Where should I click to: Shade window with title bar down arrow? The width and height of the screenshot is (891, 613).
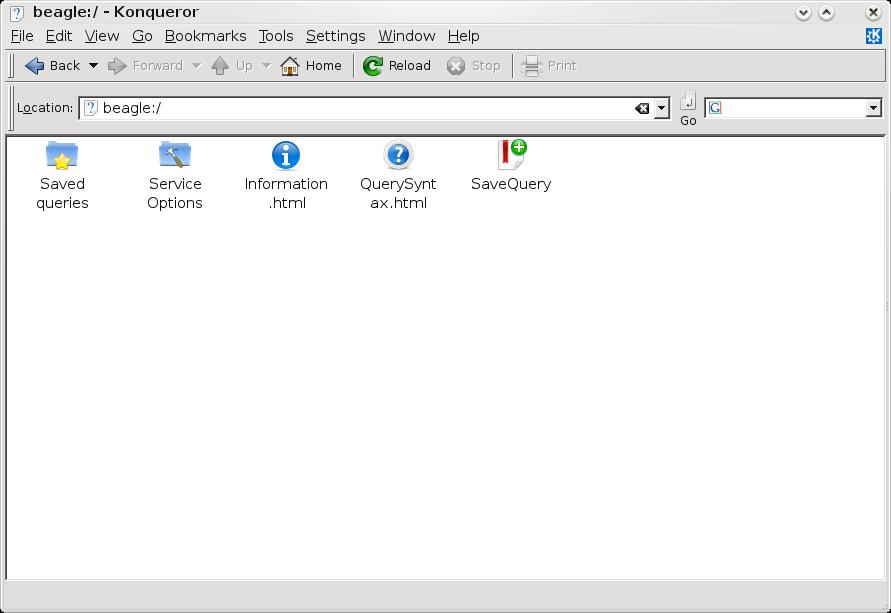(x=803, y=12)
